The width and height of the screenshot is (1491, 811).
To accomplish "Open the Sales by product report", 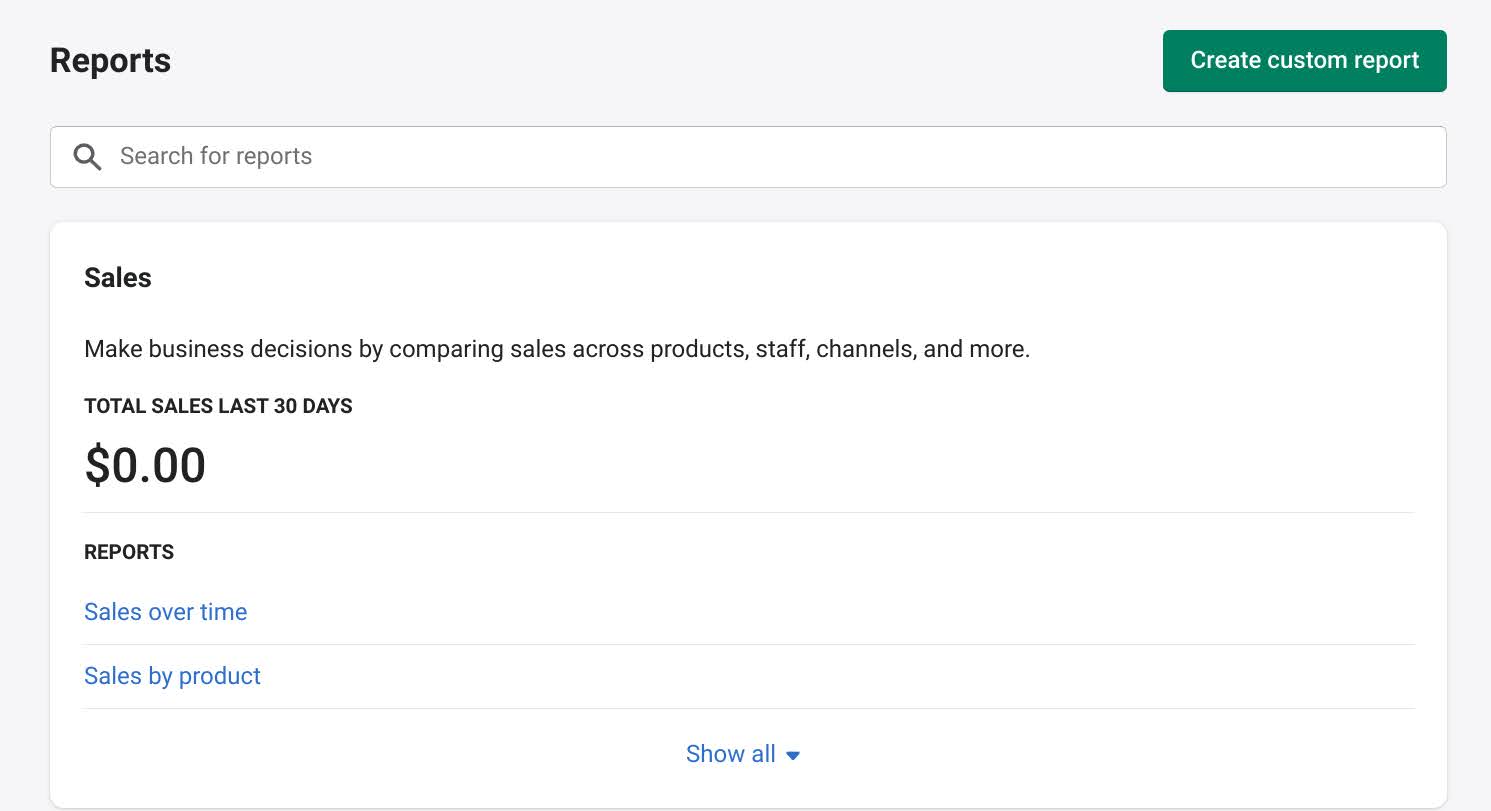I will click(x=172, y=676).
